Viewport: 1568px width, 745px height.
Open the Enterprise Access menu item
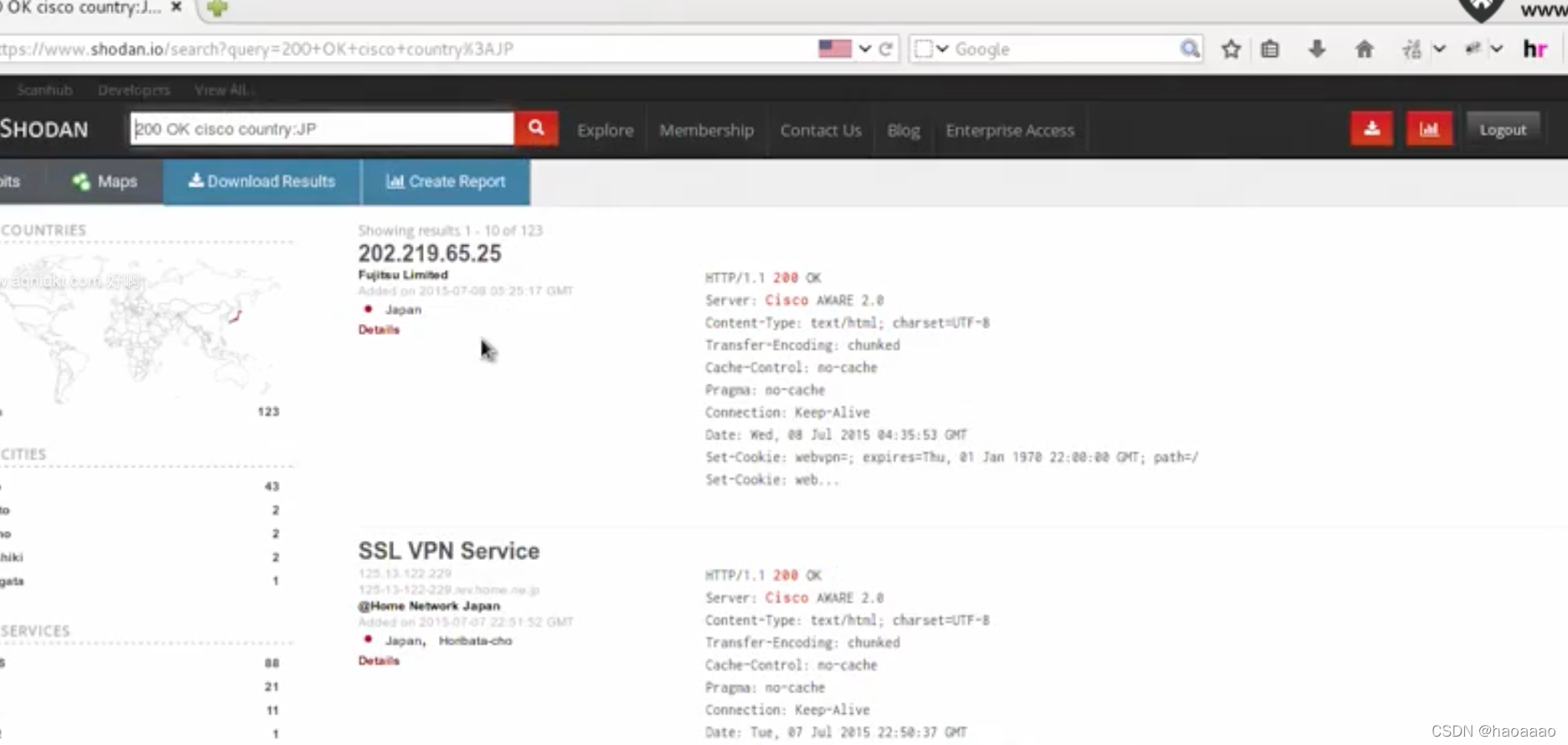[1009, 131]
